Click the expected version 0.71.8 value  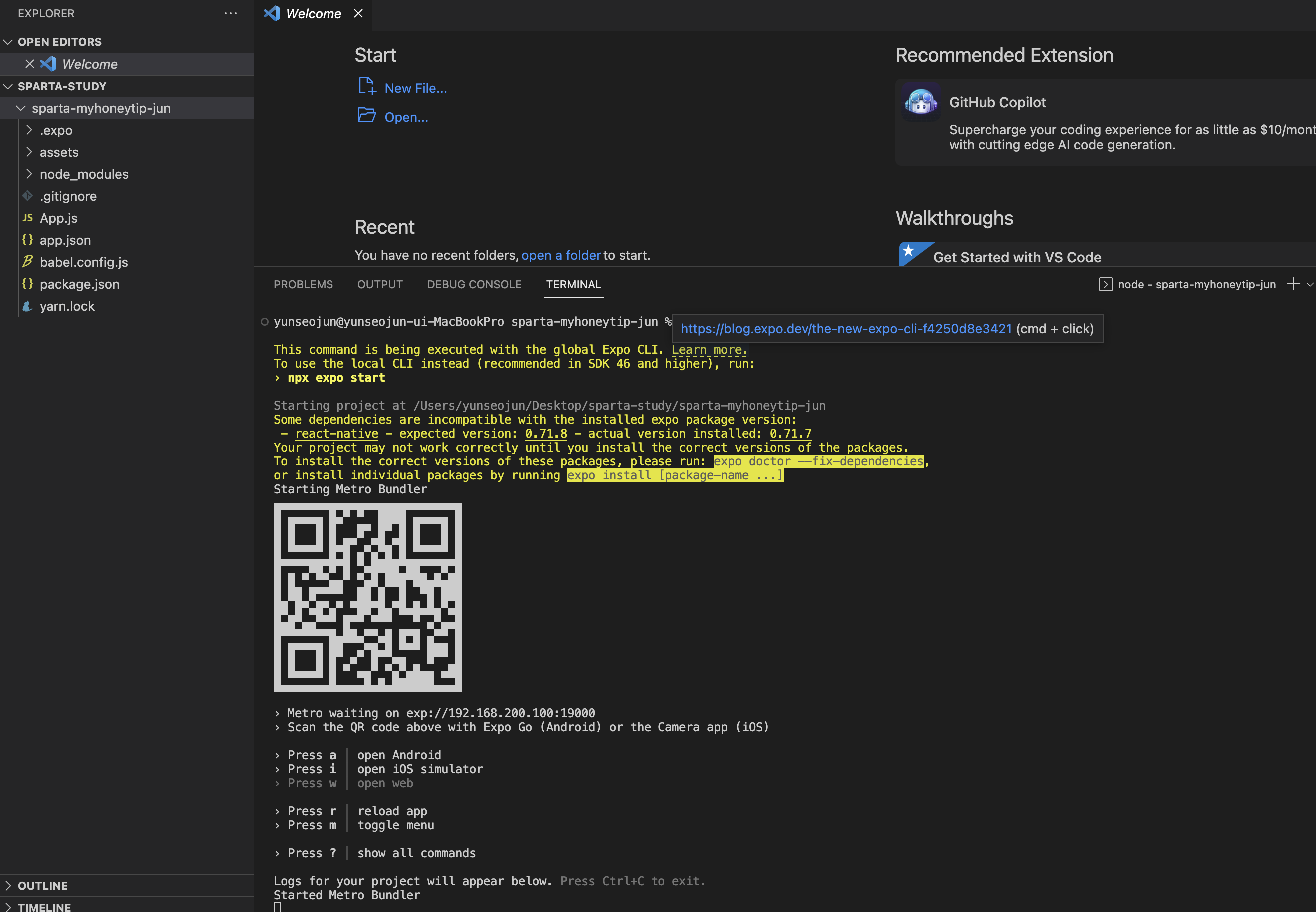(546, 433)
